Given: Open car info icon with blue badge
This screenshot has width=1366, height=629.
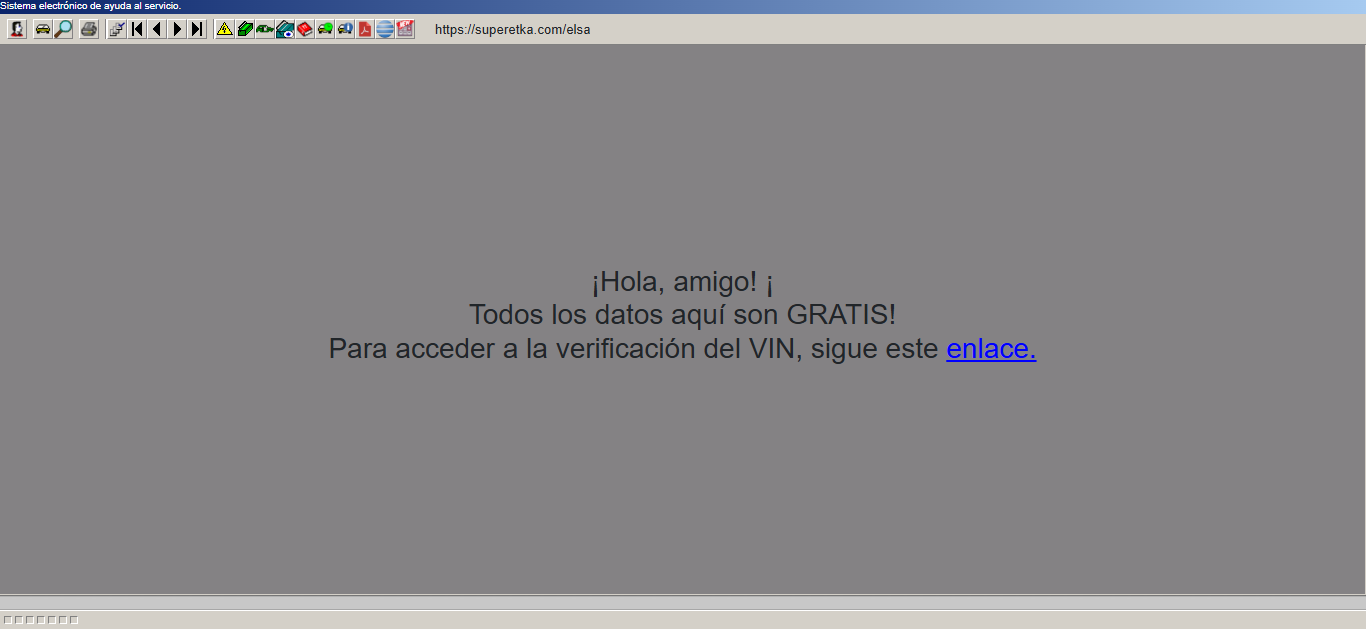Looking at the screenshot, I should tap(345, 29).
